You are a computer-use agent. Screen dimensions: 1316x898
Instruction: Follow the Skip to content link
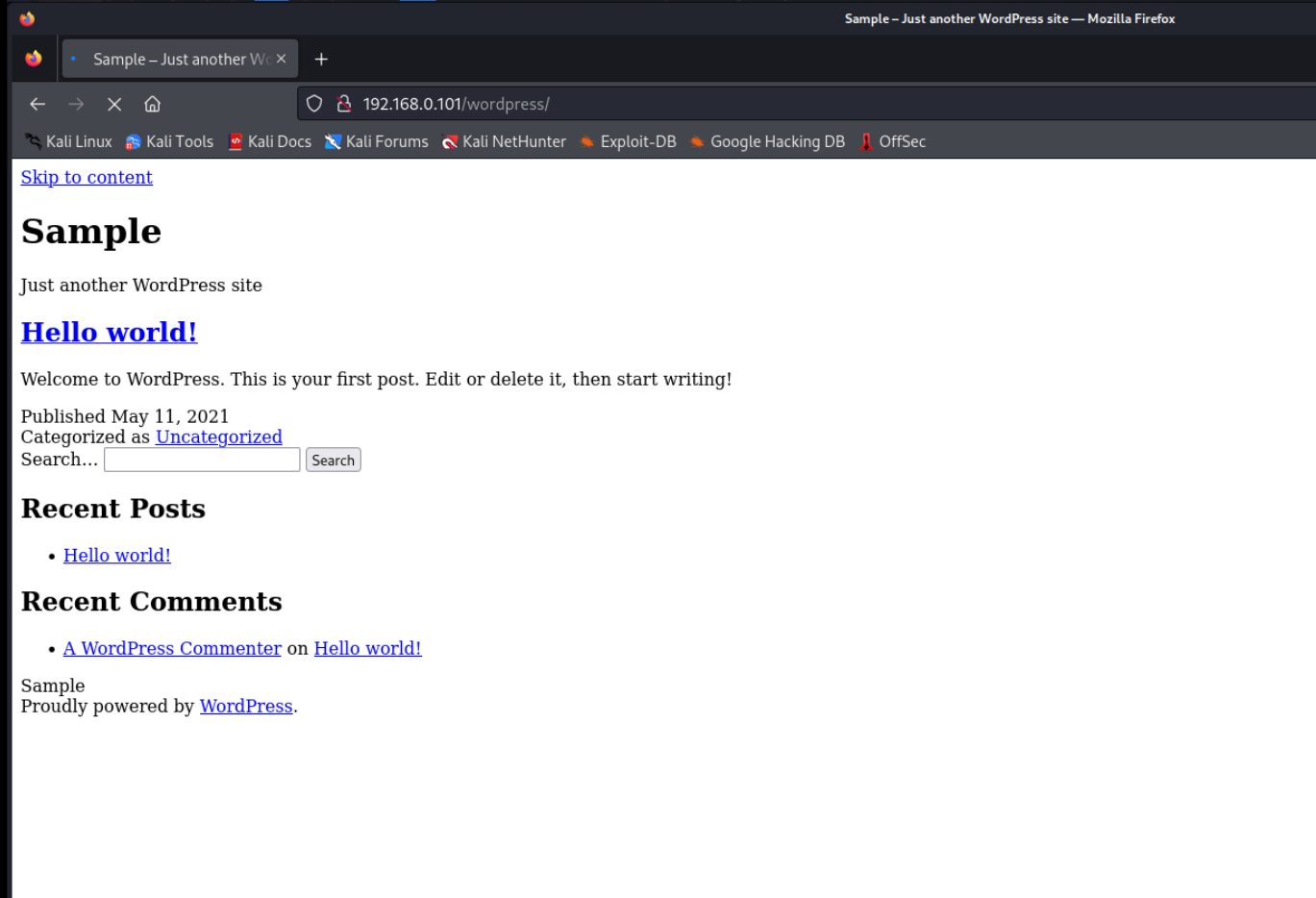point(87,177)
